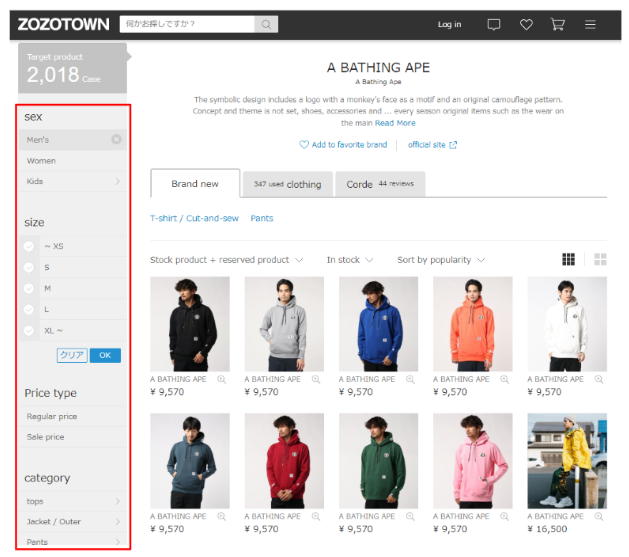The image size is (629, 557).
Task: Open the green hoodie product image
Action: [378, 461]
